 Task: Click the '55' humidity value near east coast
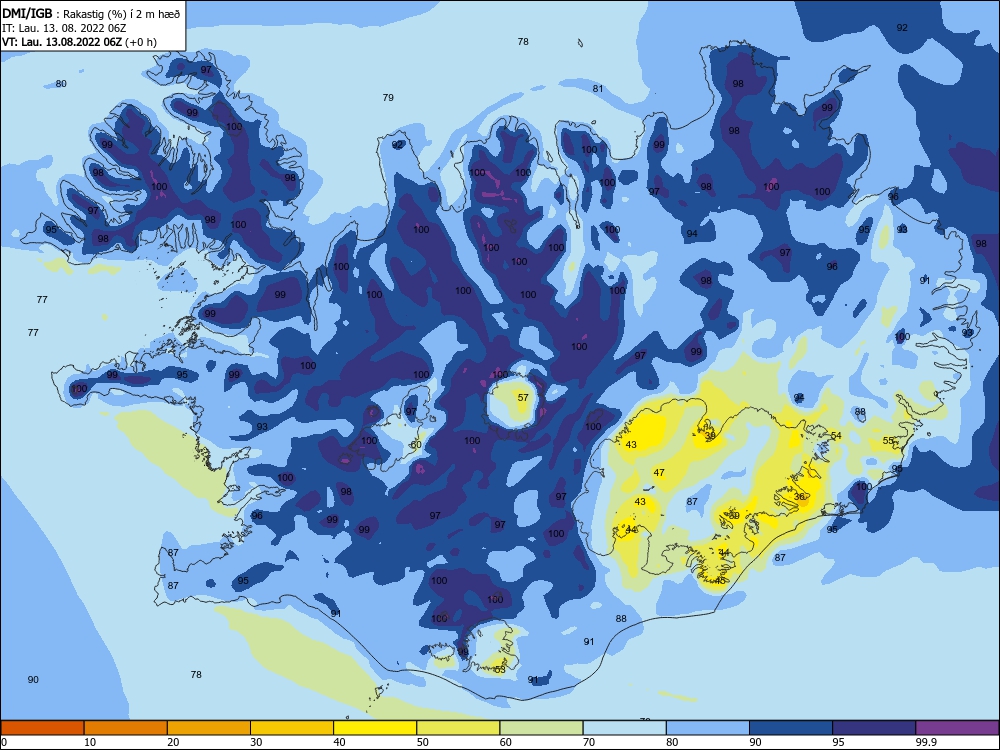pyautogui.click(x=888, y=441)
